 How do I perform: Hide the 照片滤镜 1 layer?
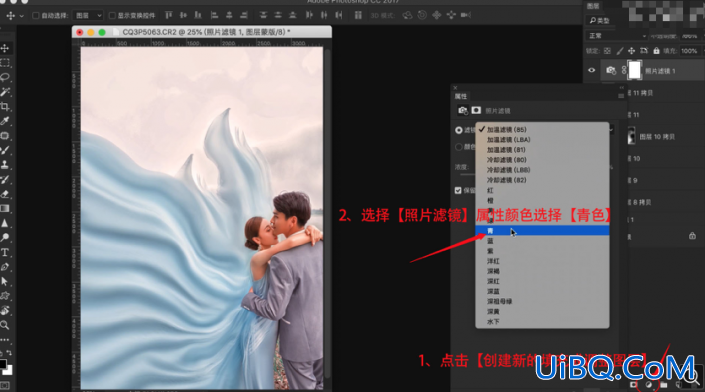(x=592, y=71)
